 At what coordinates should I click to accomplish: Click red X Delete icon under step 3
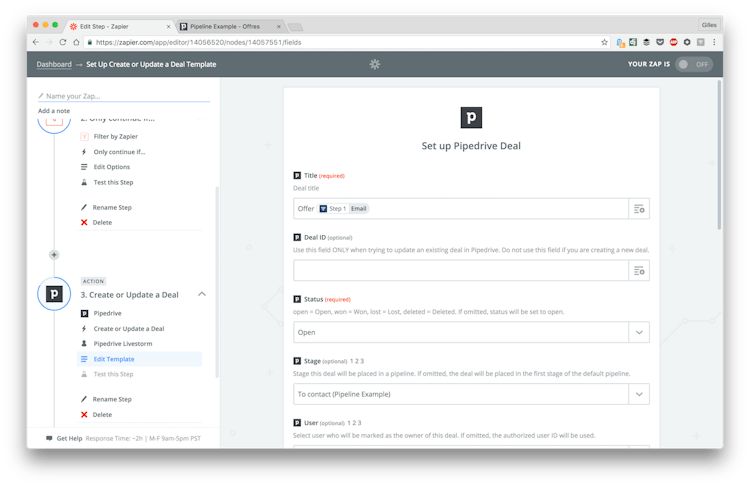pyautogui.click(x=84, y=414)
